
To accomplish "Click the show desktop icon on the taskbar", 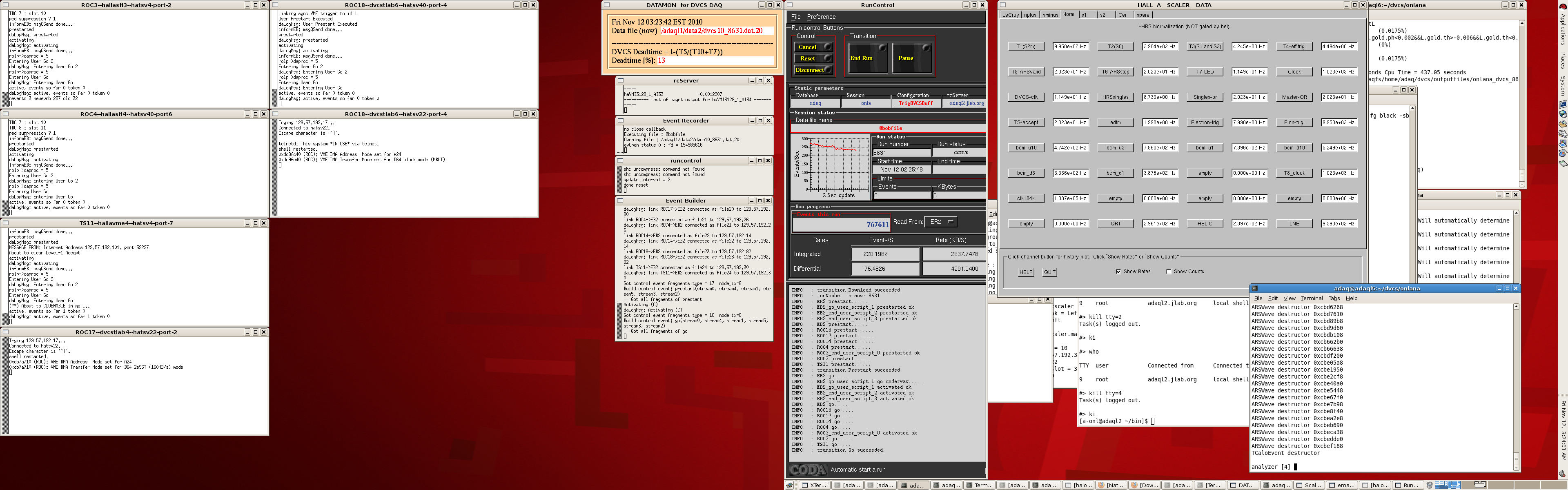I will [x=789, y=485].
